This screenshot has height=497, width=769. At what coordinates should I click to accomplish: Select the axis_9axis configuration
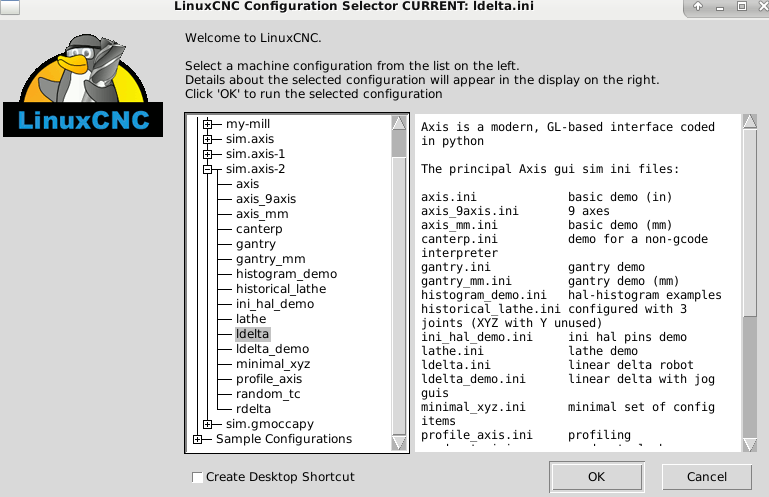pos(266,199)
